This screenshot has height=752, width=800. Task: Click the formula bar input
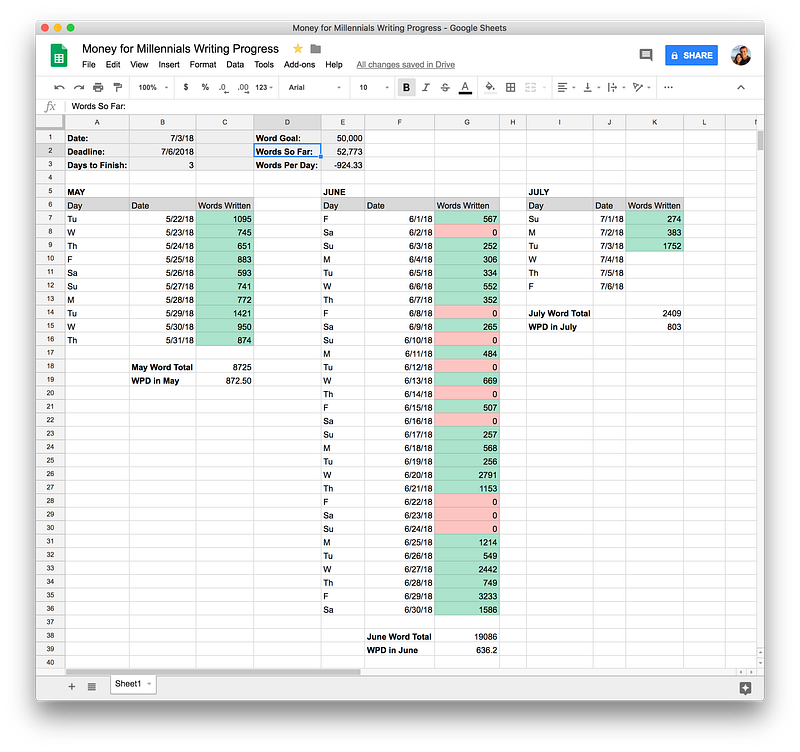[413, 106]
